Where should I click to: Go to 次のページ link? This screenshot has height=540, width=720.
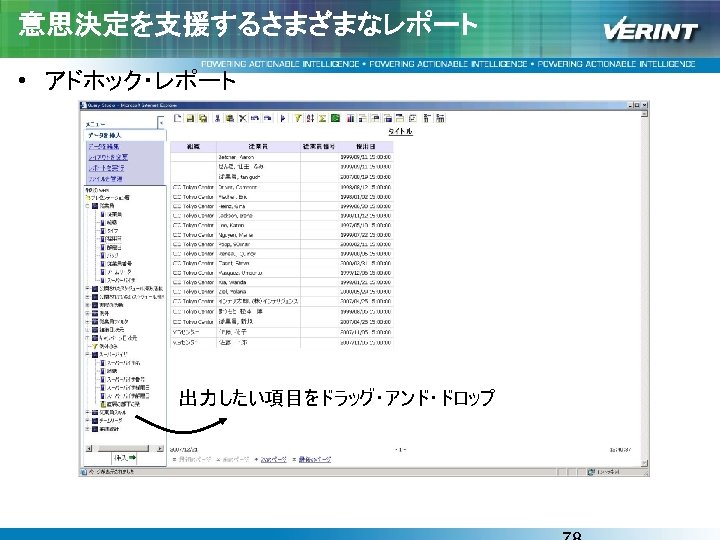tap(273, 459)
